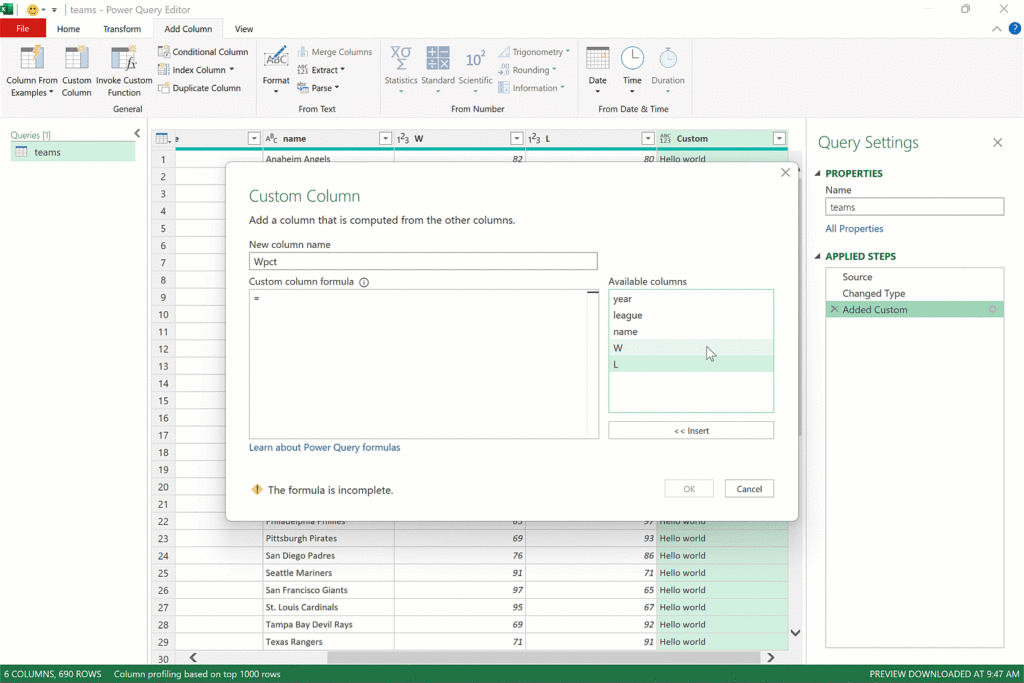Open Learn about Power Query formulas link
Screen dimensions: 1024x683
(324, 447)
